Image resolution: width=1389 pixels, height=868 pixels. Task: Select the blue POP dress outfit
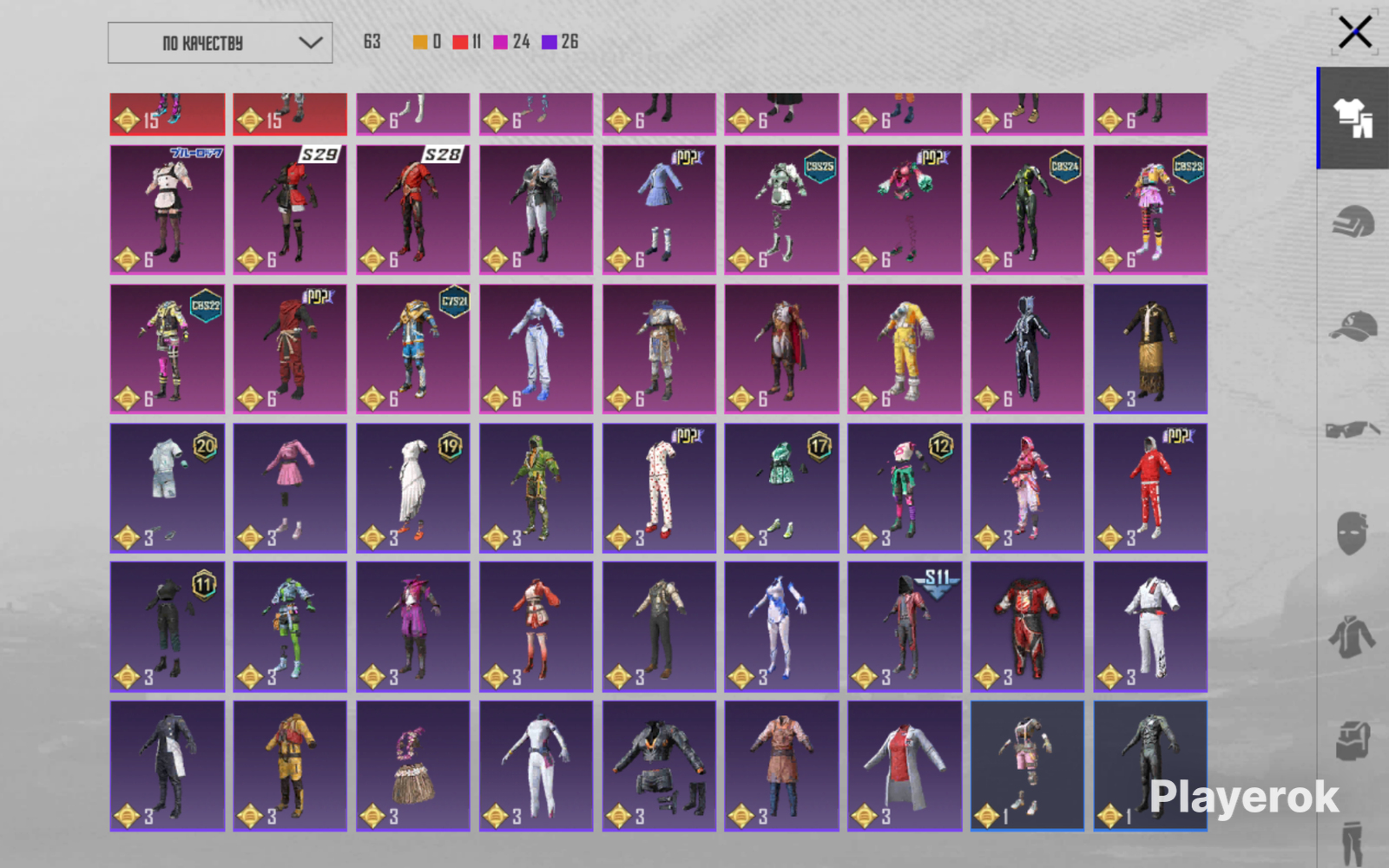(x=660, y=209)
